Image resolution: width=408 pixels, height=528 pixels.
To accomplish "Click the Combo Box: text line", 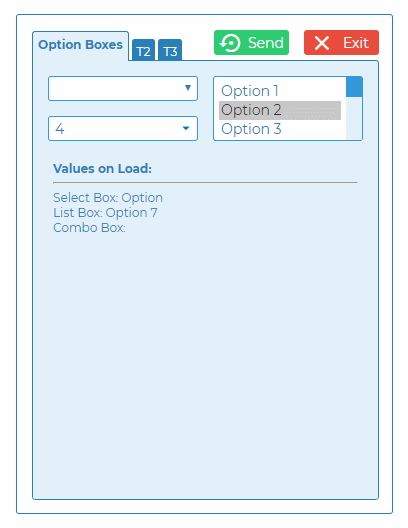I will click(x=89, y=228).
